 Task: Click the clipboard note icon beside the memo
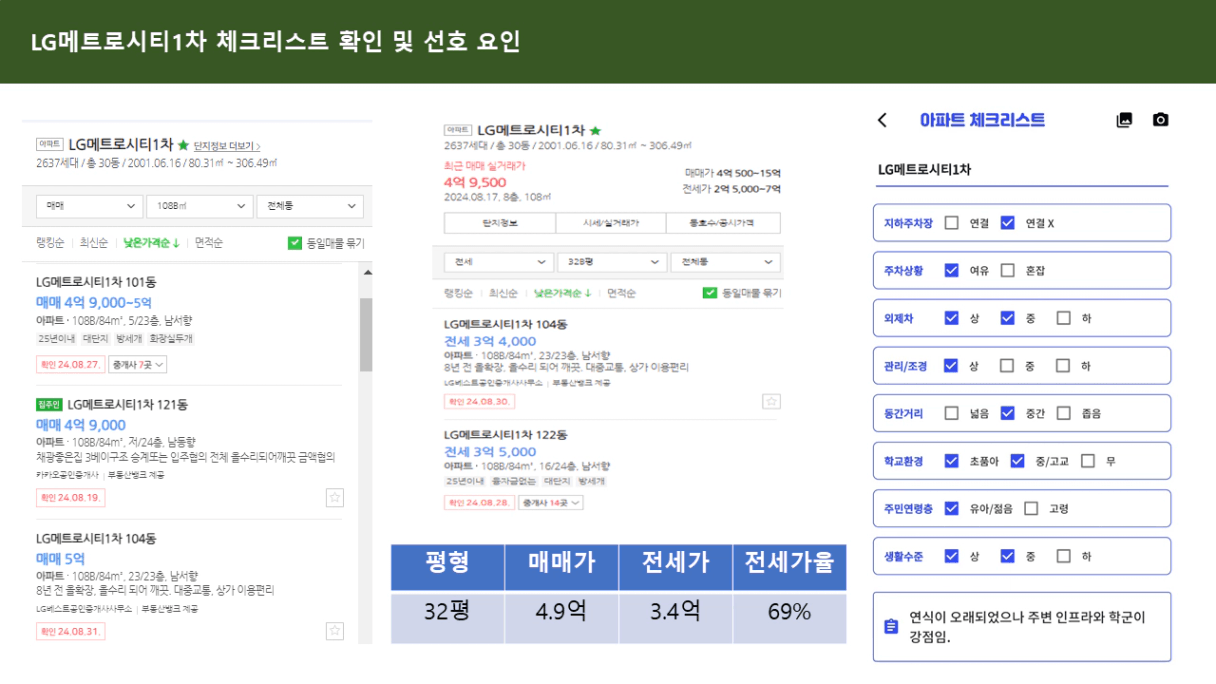click(891, 626)
